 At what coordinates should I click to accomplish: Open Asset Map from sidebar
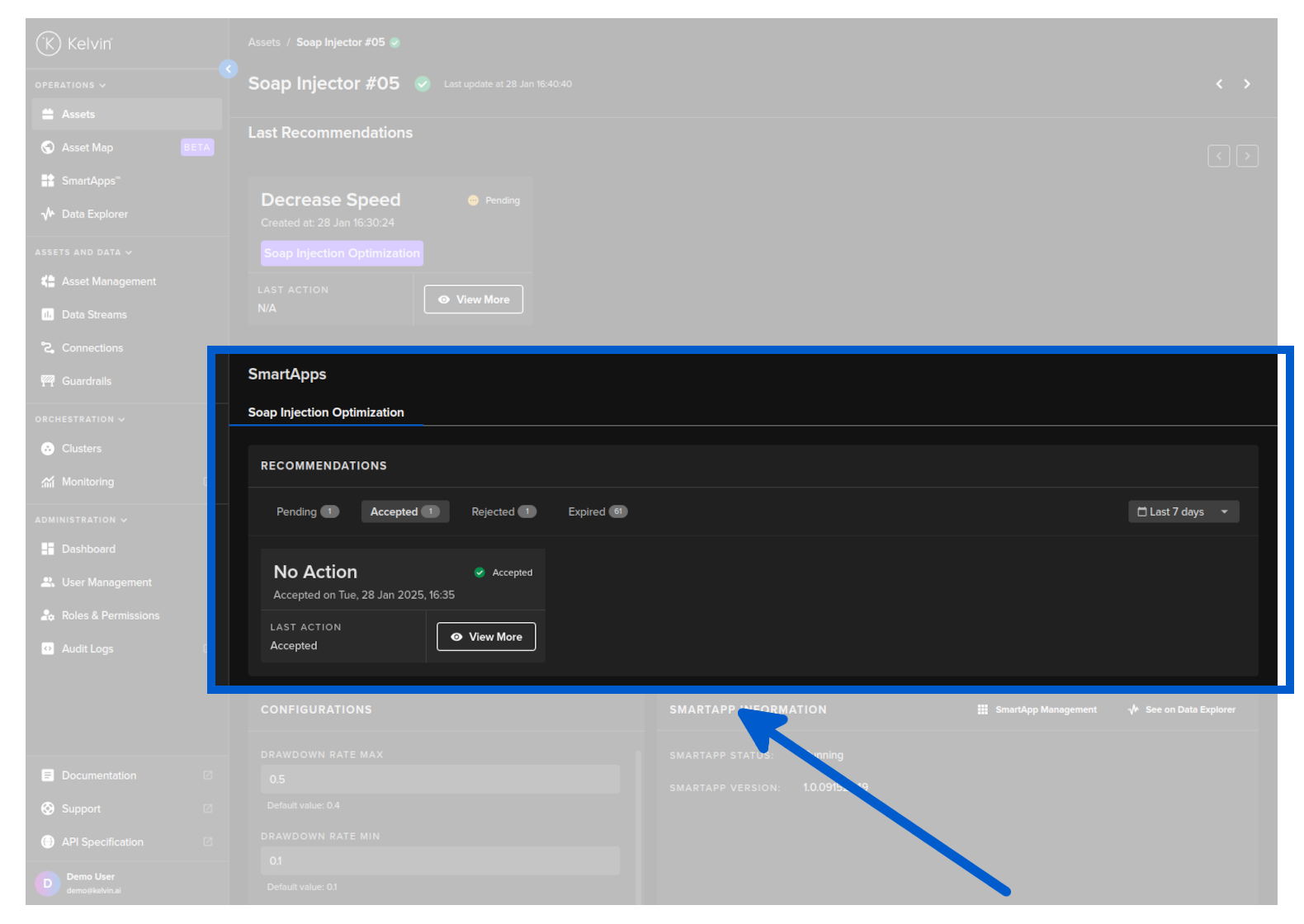(87, 148)
